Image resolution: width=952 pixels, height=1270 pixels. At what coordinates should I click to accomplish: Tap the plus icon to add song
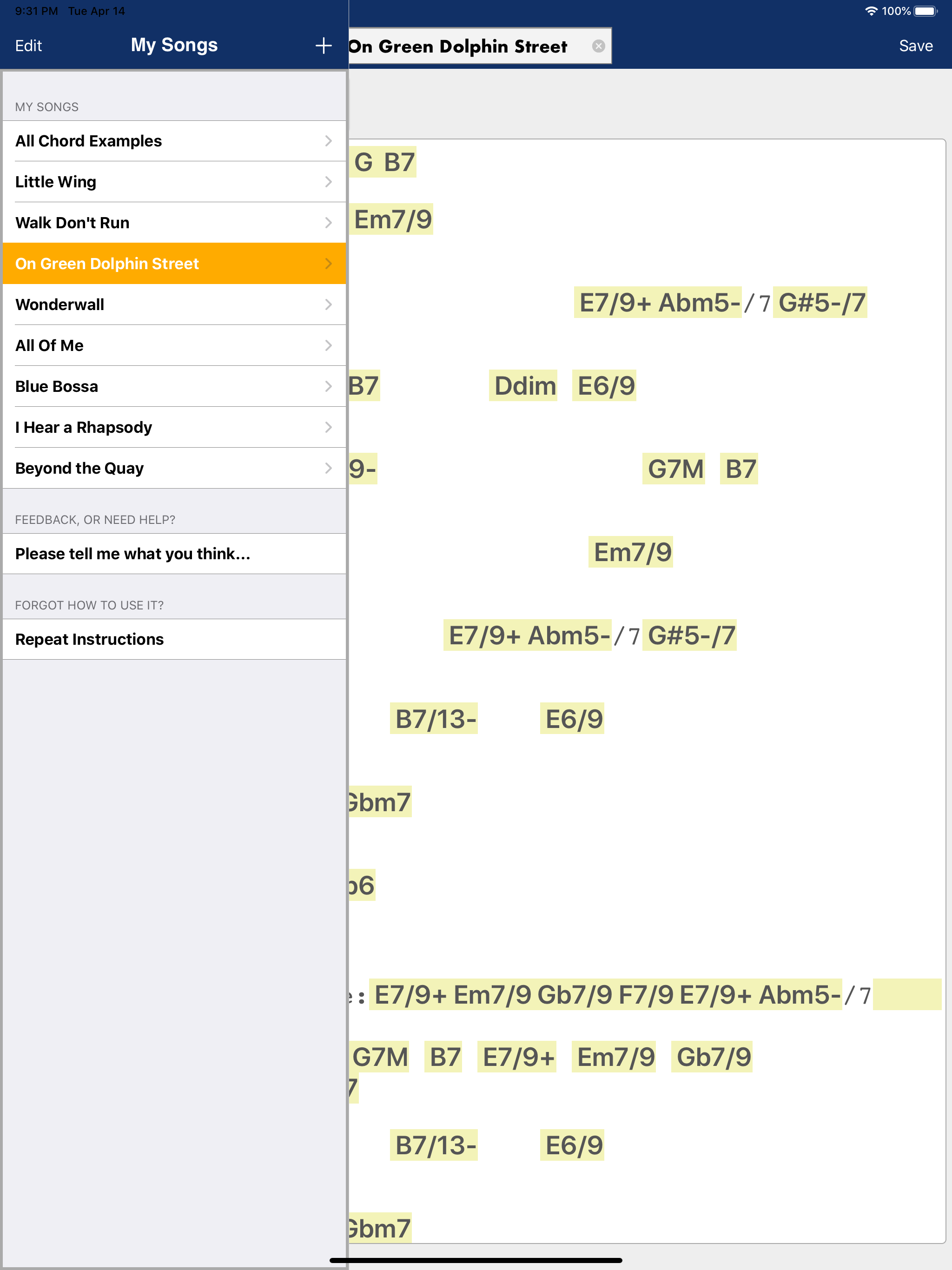coord(323,46)
